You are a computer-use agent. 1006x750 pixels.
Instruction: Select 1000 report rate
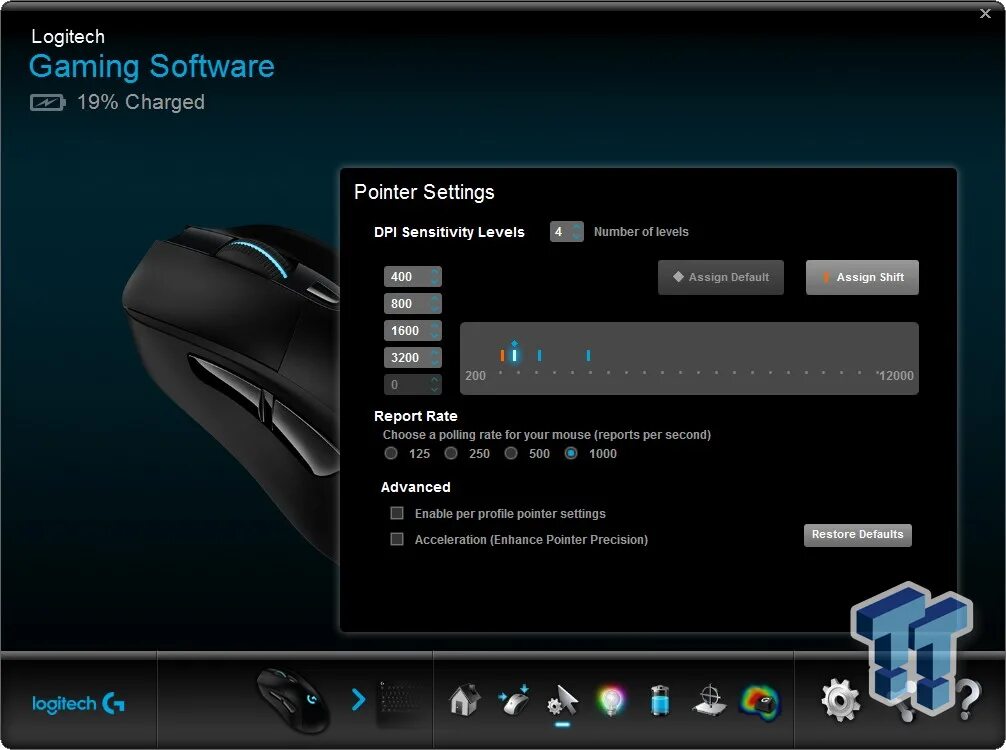(x=571, y=454)
